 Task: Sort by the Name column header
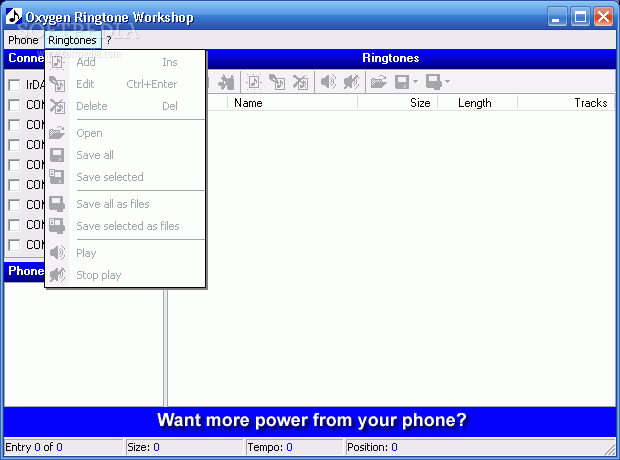(293, 103)
